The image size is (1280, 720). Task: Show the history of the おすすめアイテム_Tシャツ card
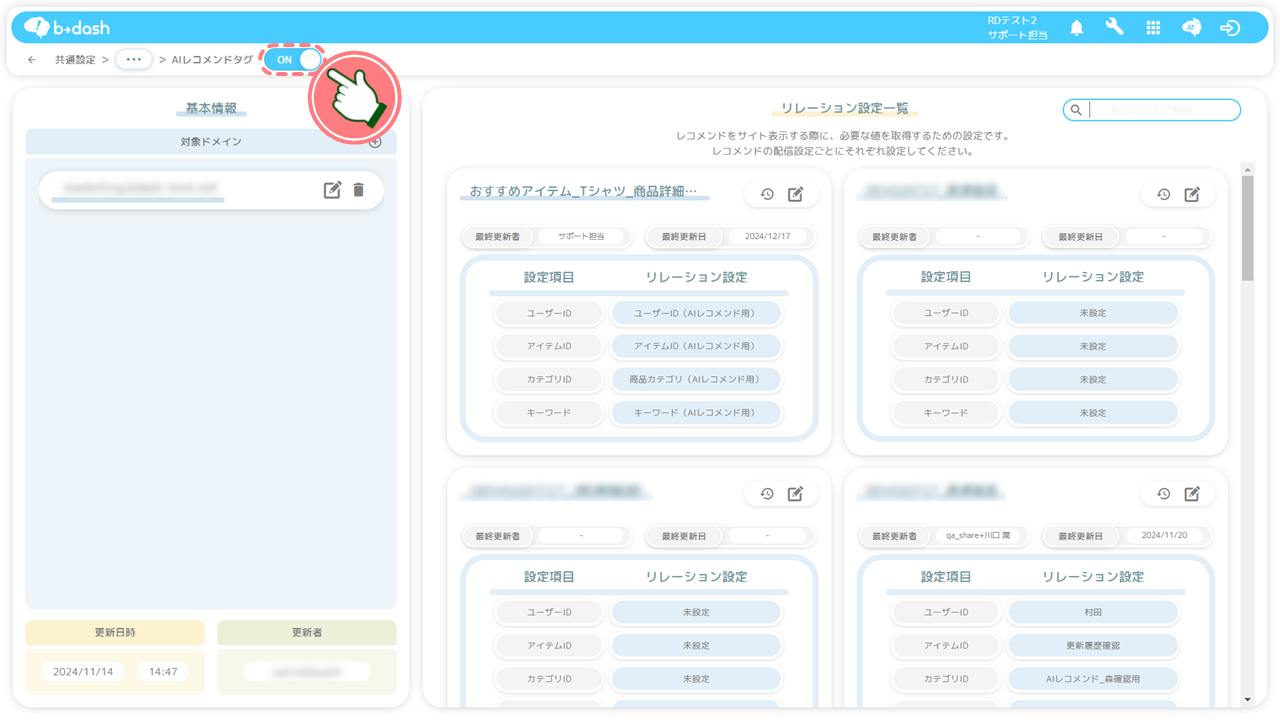(x=767, y=194)
